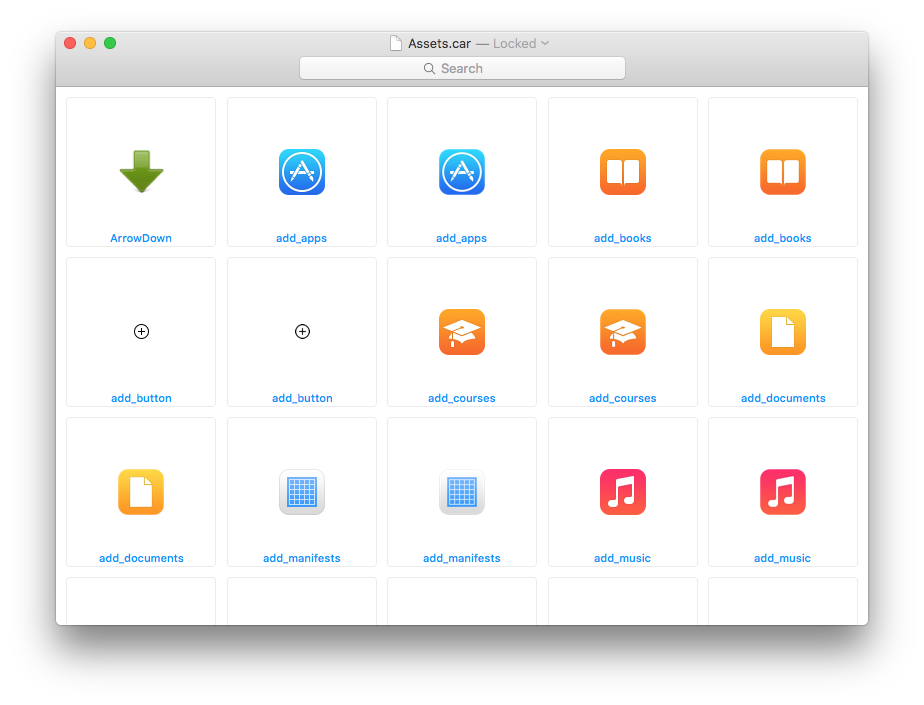Image resolution: width=924 pixels, height=705 pixels.
Task: Select add_music note icon beside add_manifests
Action: pyautogui.click(x=623, y=492)
